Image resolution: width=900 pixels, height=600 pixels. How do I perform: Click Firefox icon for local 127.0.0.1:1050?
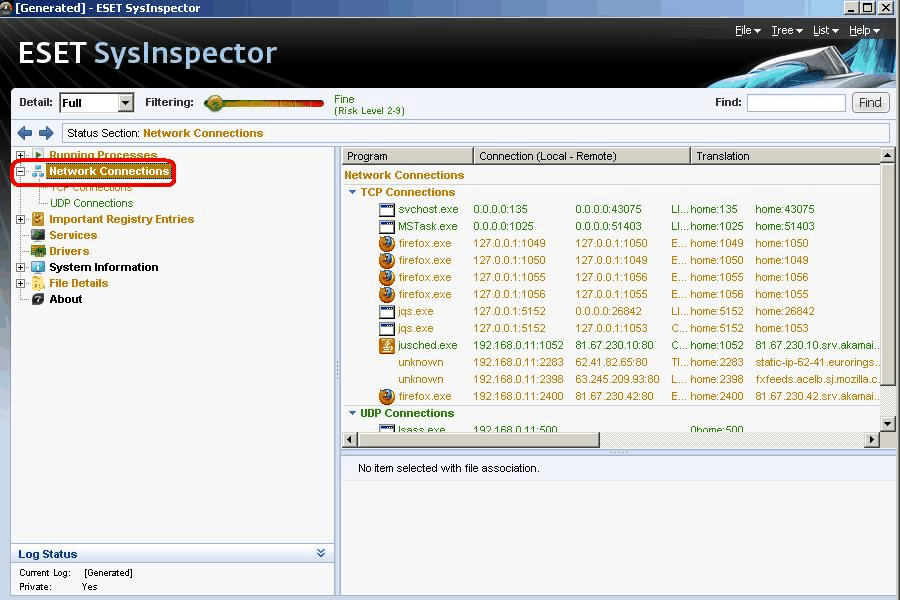tap(387, 260)
